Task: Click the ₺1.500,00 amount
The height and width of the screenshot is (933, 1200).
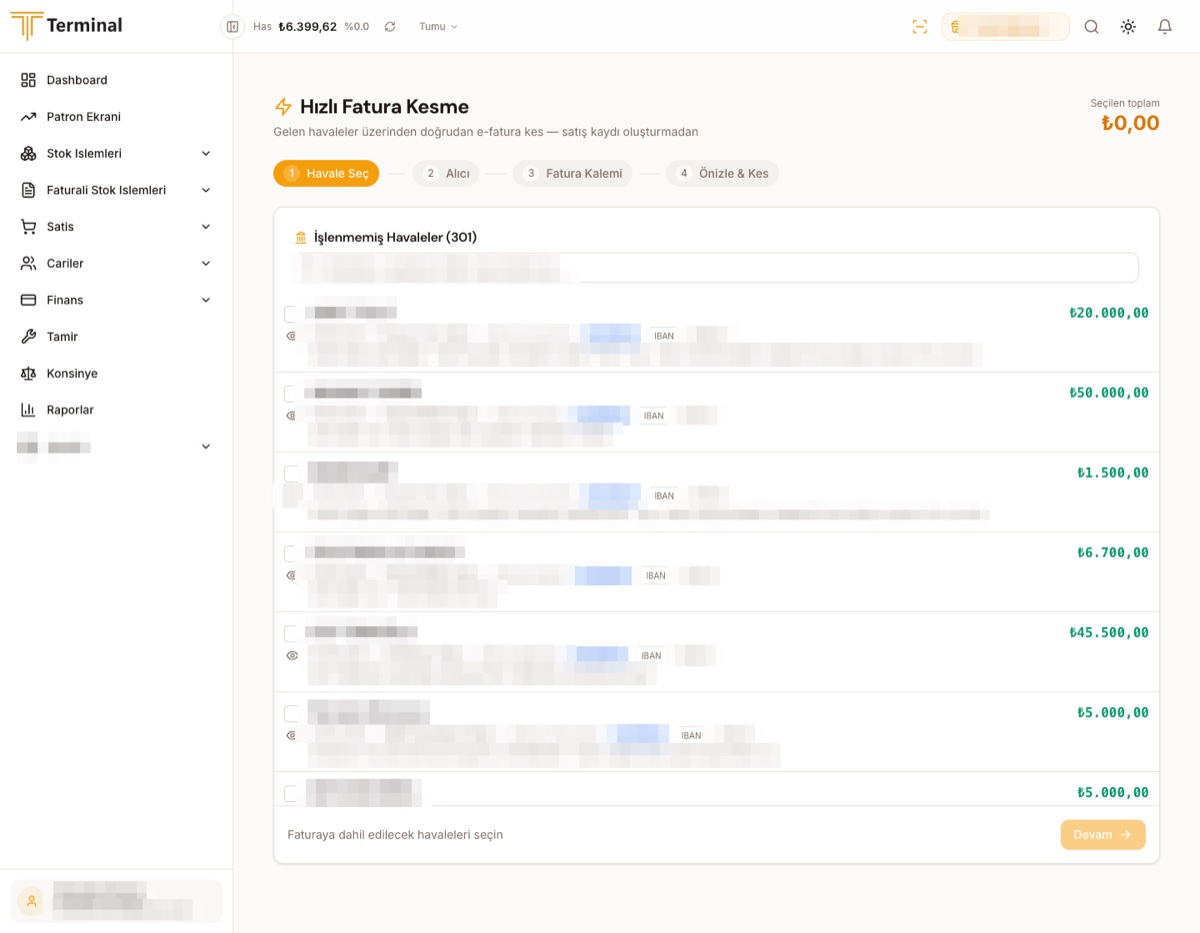Action: click(x=1113, y=473)
